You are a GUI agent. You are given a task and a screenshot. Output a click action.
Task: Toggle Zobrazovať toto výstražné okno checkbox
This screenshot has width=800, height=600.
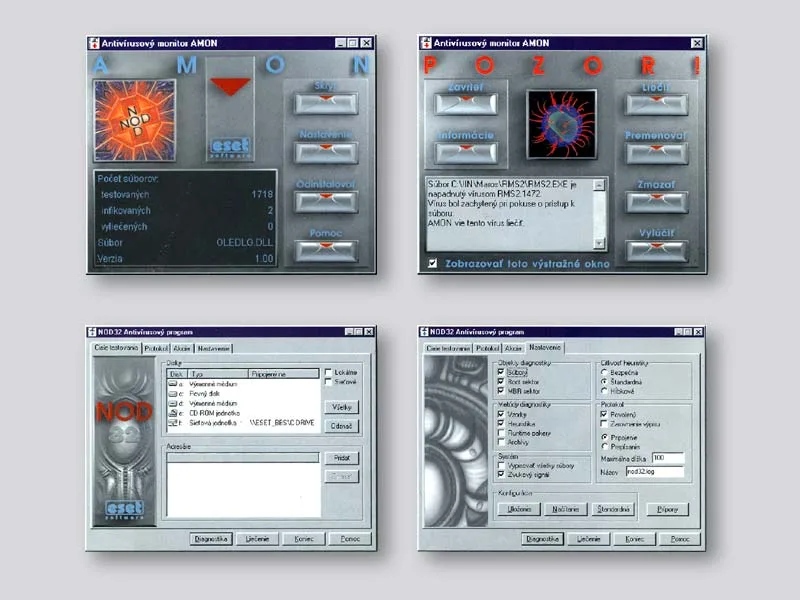coord(433,263)
